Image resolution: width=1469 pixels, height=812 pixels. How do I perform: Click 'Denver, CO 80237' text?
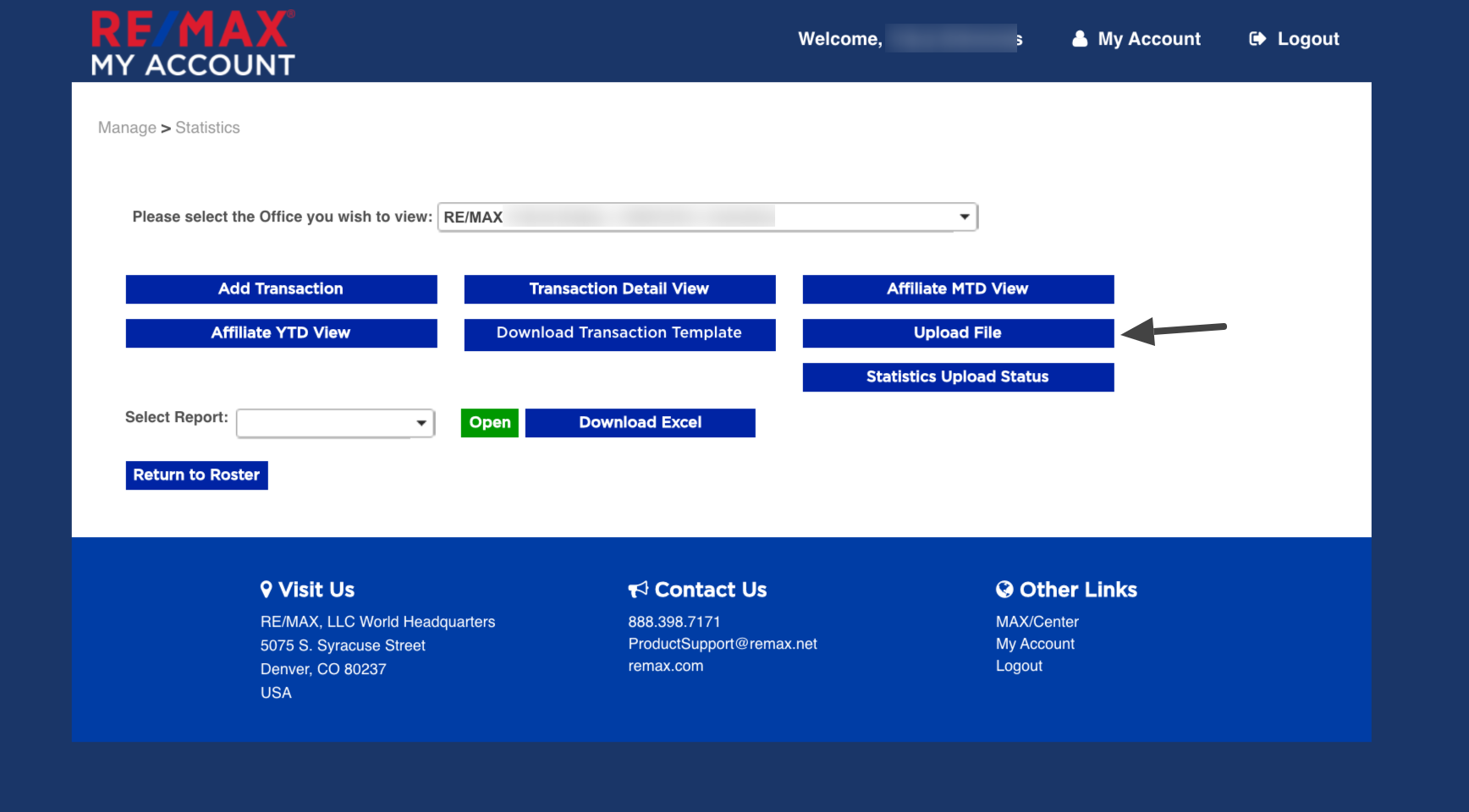pyautogui.click(x=323, y=669)
